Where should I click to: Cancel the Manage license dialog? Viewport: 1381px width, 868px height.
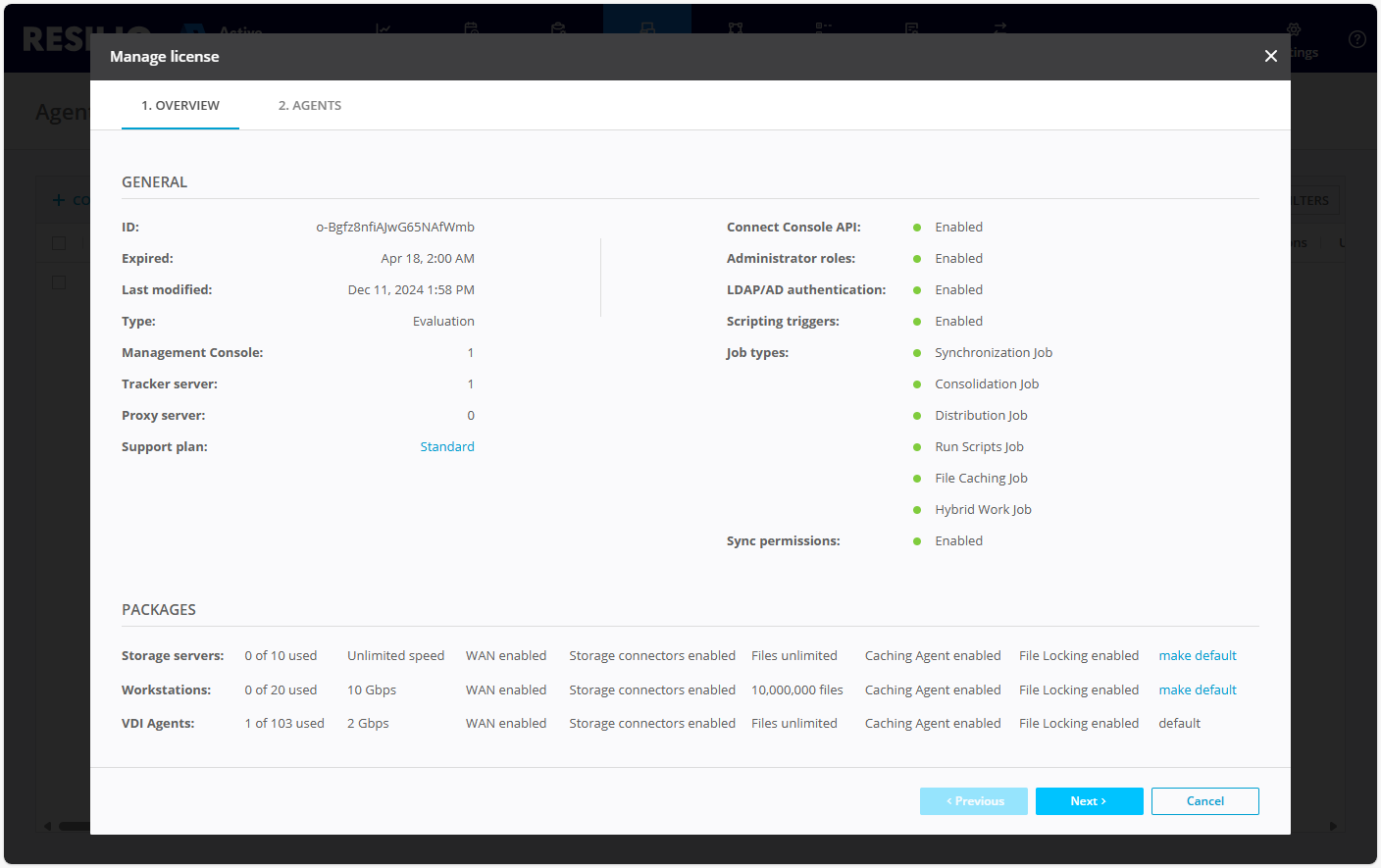pyautogui.click(x=1204, y=800)
